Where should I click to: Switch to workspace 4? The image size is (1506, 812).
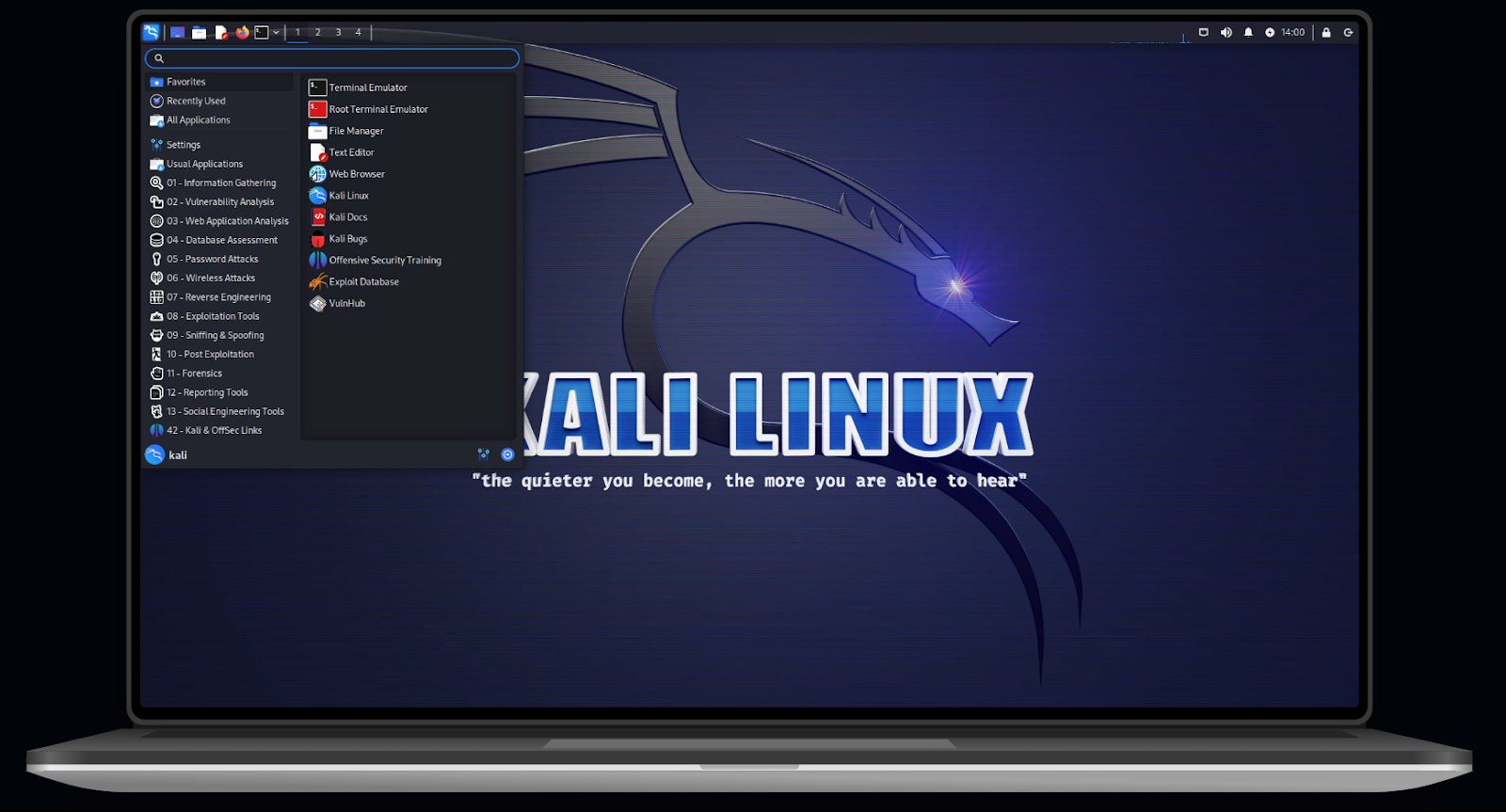pyautogui.click(x=358, y=33)
